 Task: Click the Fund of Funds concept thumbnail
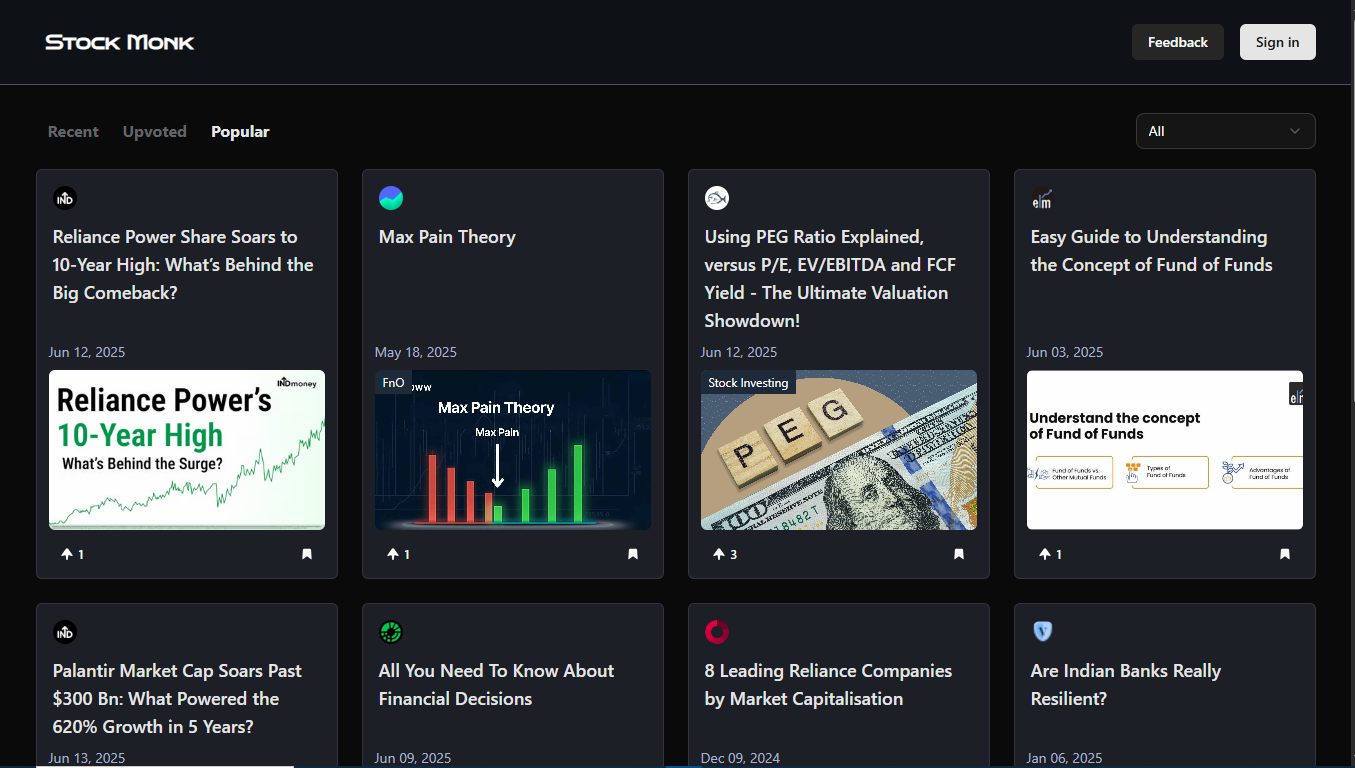(1165, 450)
